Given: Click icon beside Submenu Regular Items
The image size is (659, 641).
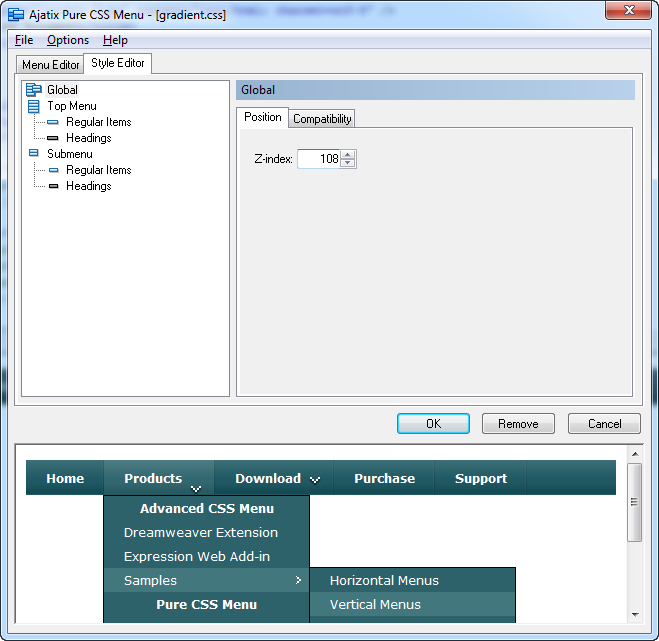Looking at the screenshot, I should (54, 170).
